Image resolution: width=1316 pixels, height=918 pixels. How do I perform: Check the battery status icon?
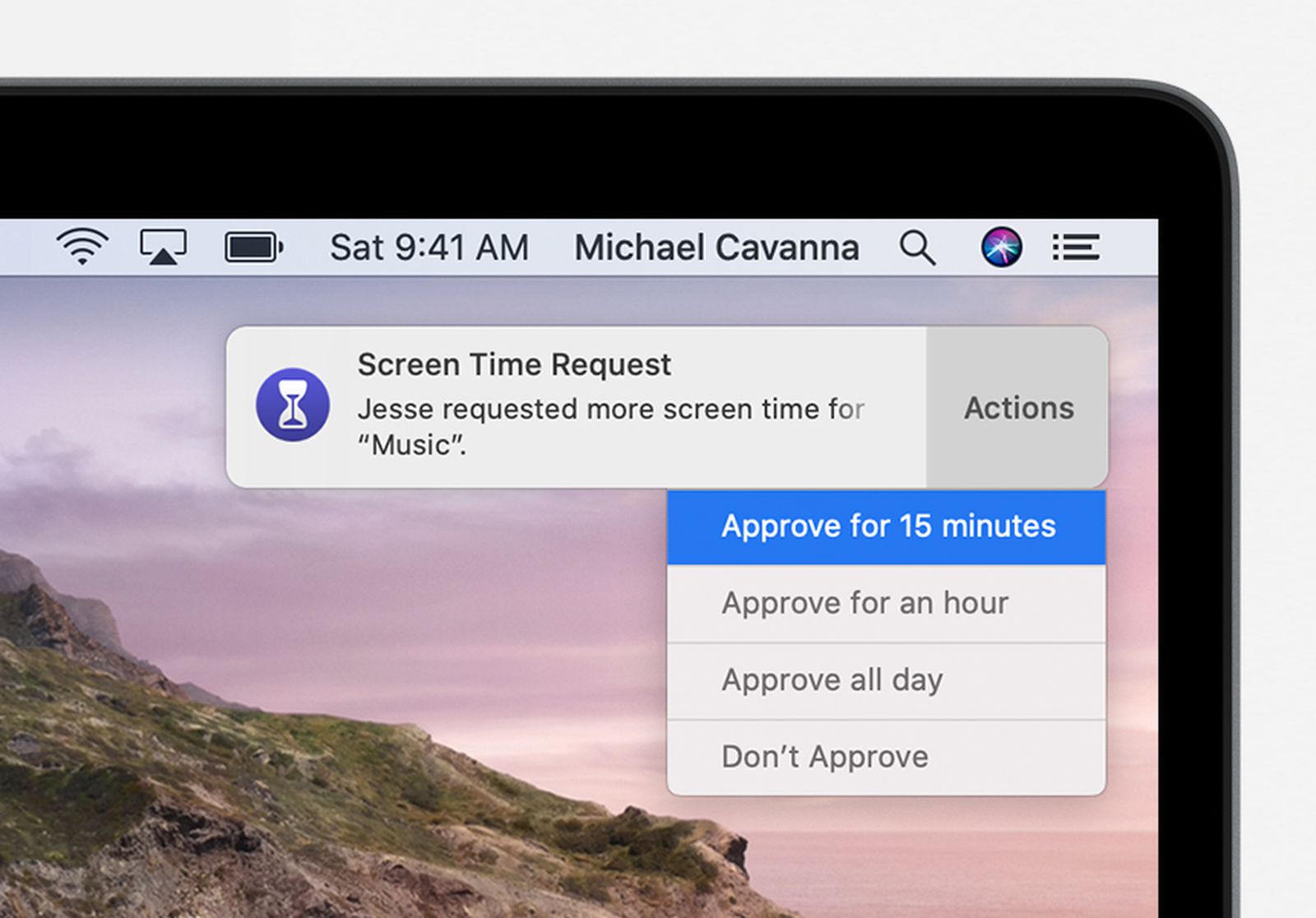pyautogui.click(x=251, y=246)
